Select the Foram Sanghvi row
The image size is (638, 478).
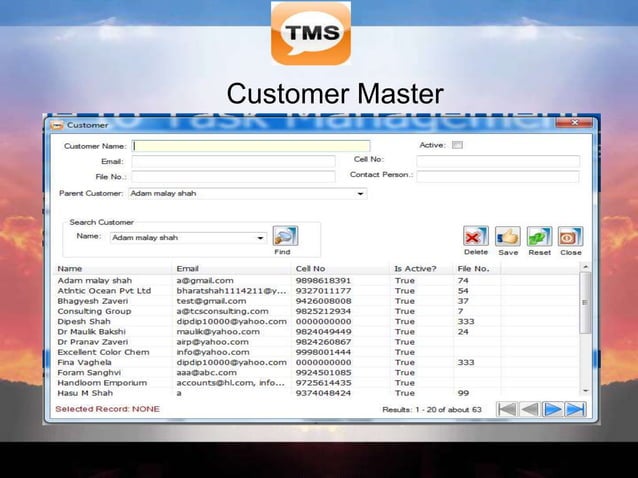316,373
